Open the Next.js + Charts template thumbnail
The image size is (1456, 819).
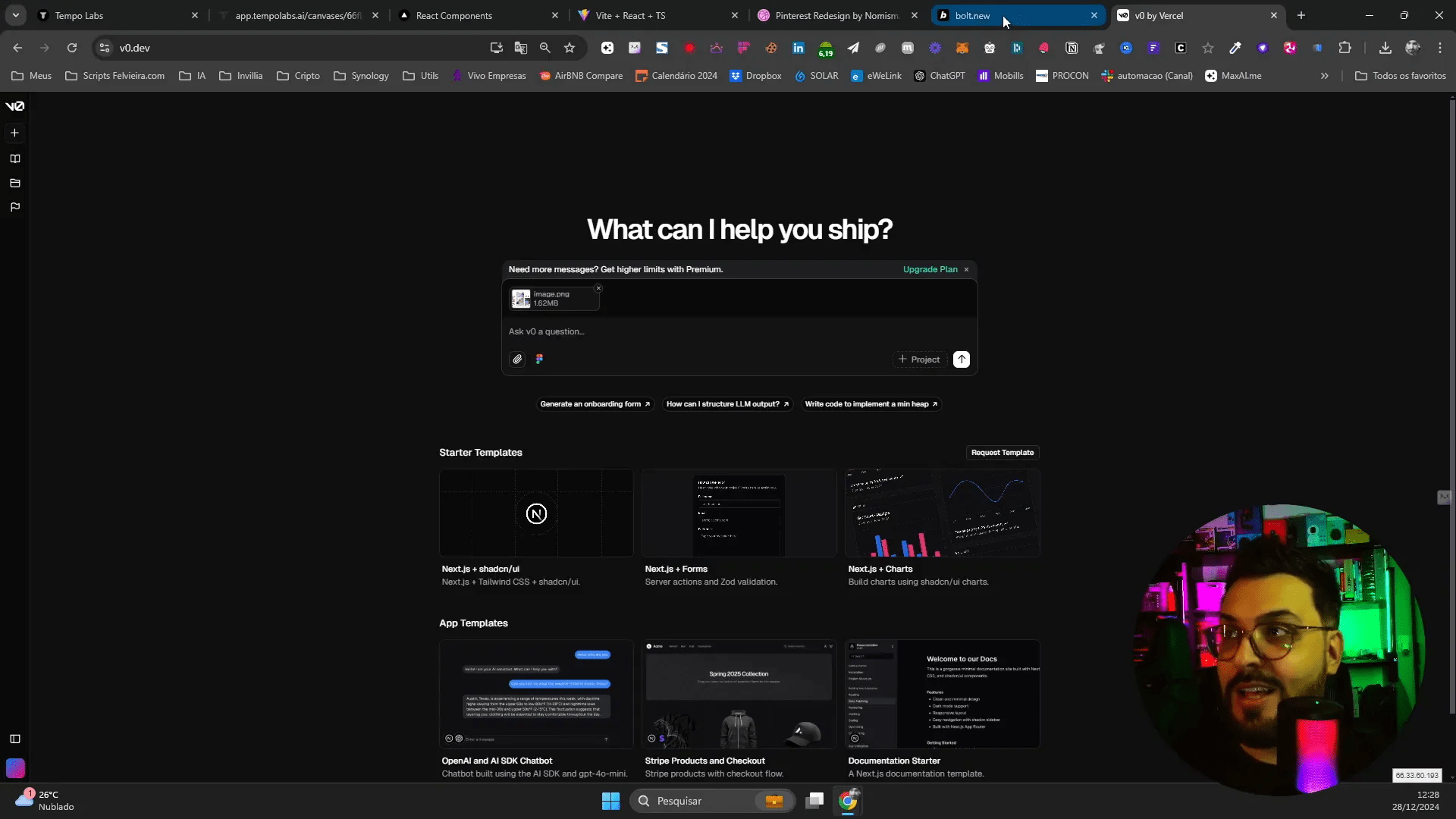pyautogui.click(x=942, y=513)
